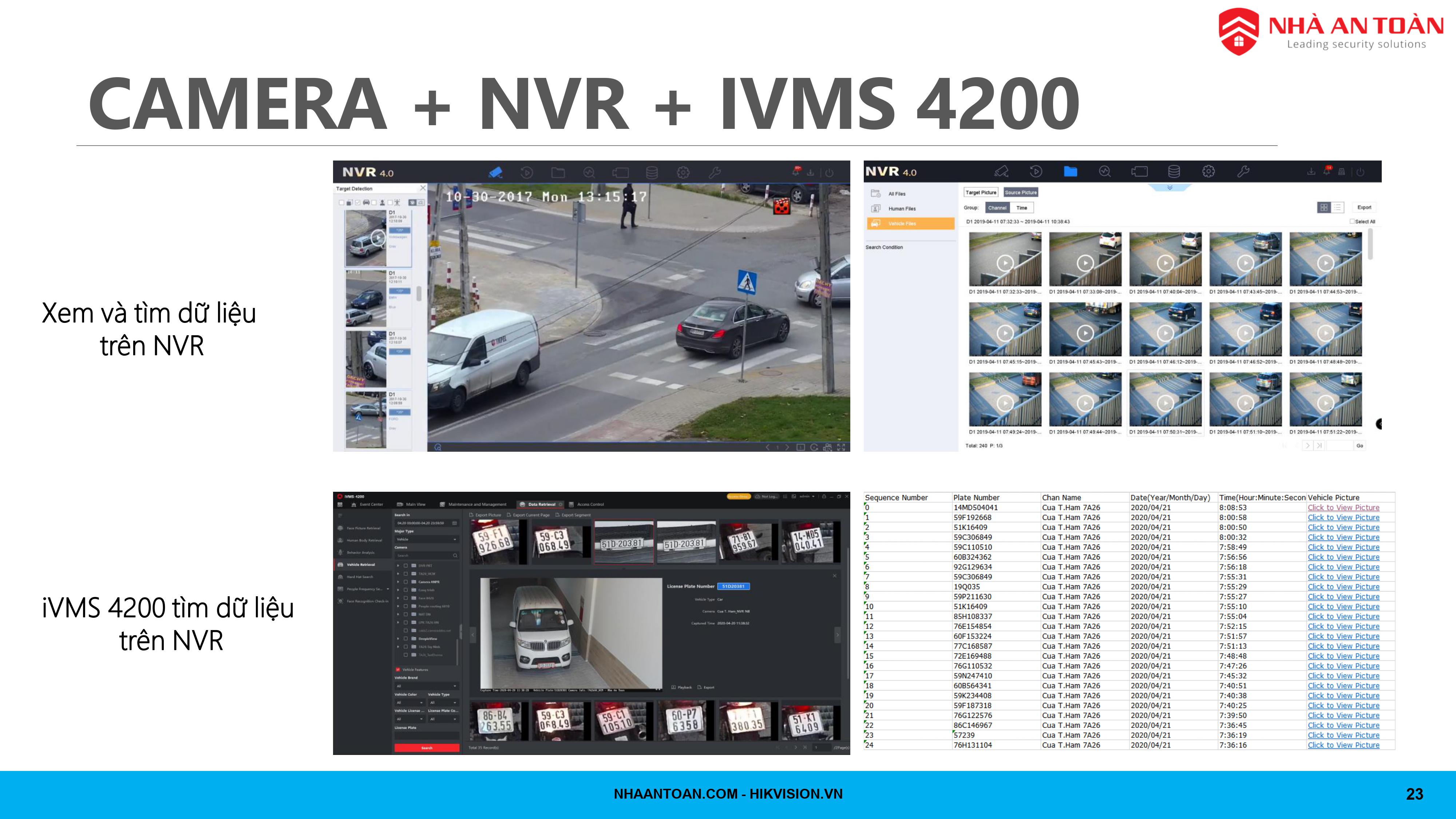Tick the Select All checkbox
Screen dimensions: 1456x819
[x=1353, y=222]
